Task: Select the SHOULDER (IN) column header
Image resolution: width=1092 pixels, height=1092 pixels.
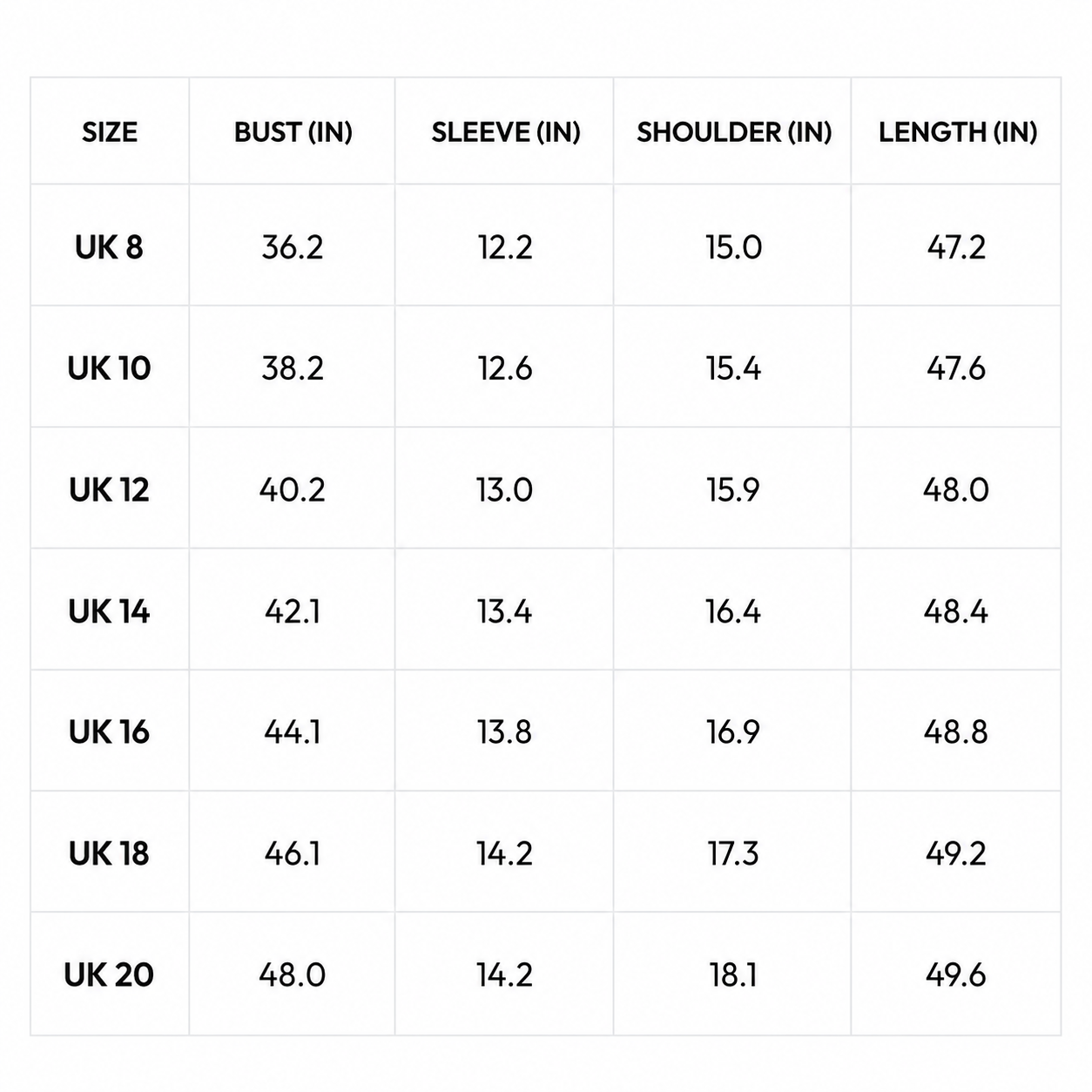Action: click(733, 132)
